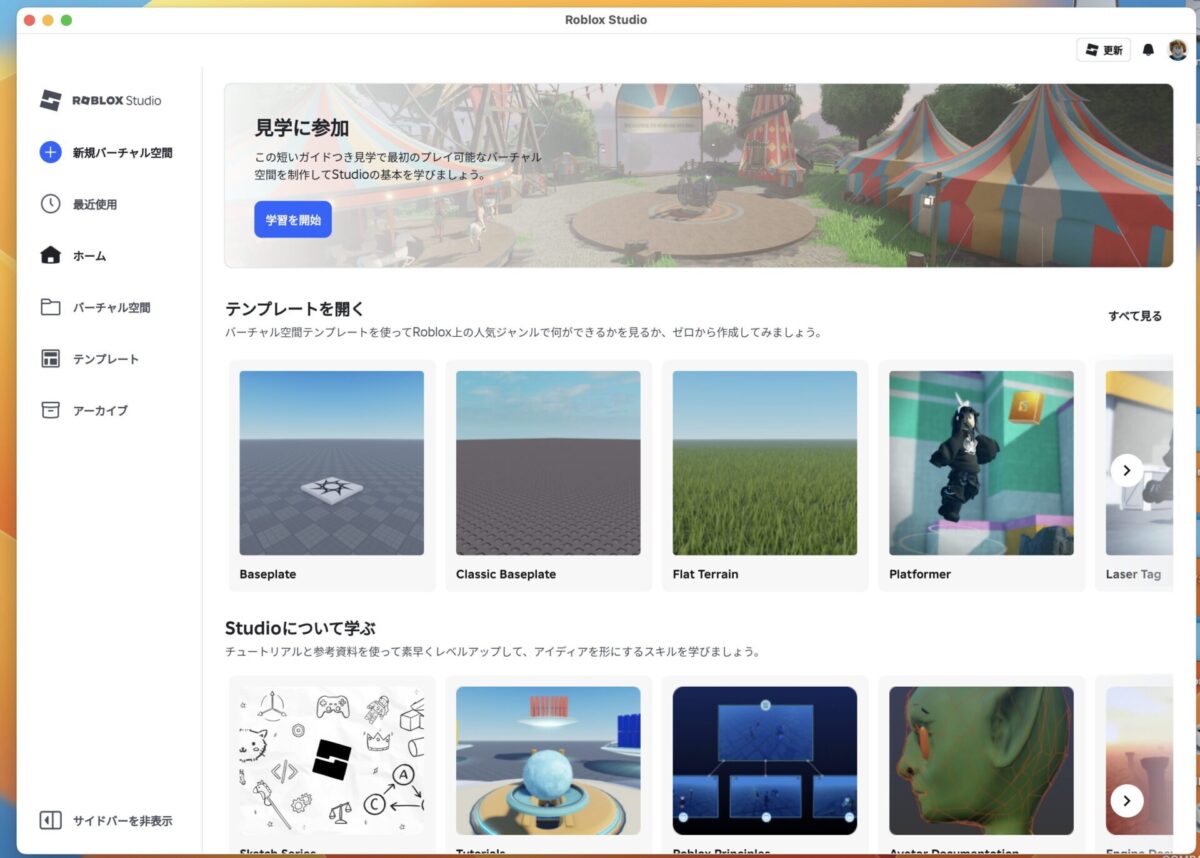Open notifications with the bell icon
The width and height of the screenshot is (1200, 858).
click(1148, 50)
